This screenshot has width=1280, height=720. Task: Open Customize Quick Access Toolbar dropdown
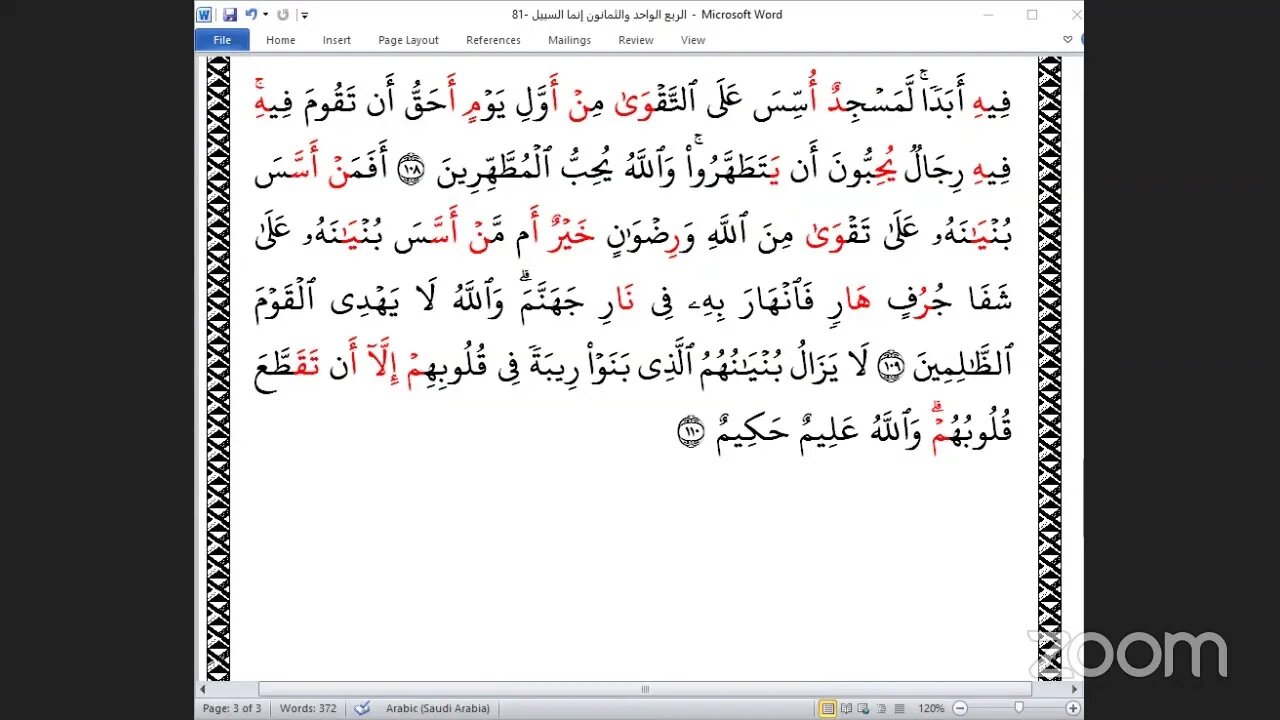pyautogui.click(x=304, y=15)
